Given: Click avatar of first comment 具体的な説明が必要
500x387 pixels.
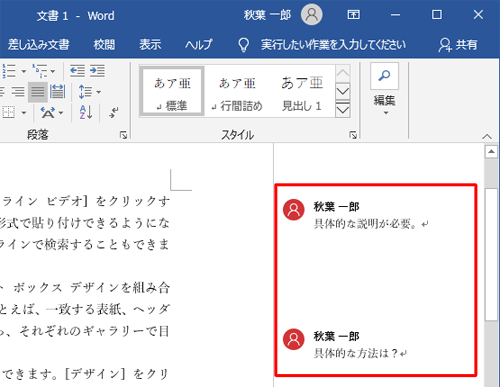Looking at the screenshot, I should click(x=294, y=210).
